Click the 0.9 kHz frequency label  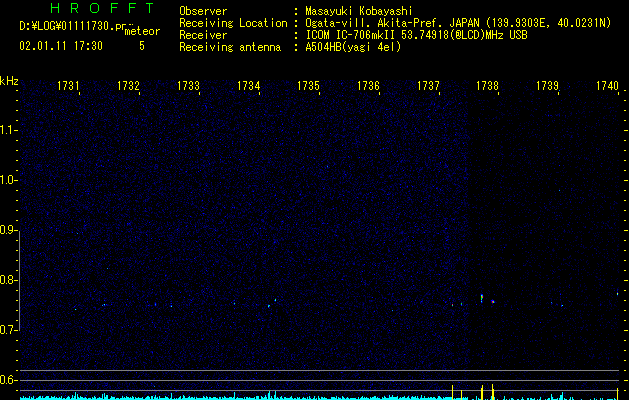(x=9, y=230)
